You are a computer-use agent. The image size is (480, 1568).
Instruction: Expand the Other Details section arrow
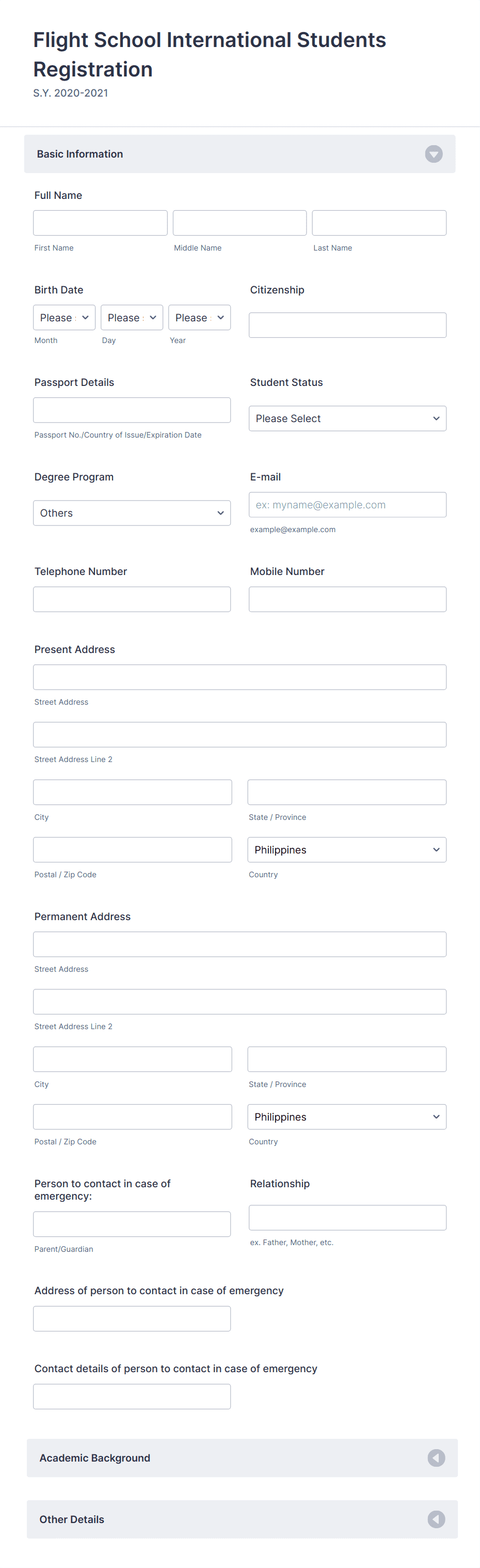click(x=436, y=1519)
